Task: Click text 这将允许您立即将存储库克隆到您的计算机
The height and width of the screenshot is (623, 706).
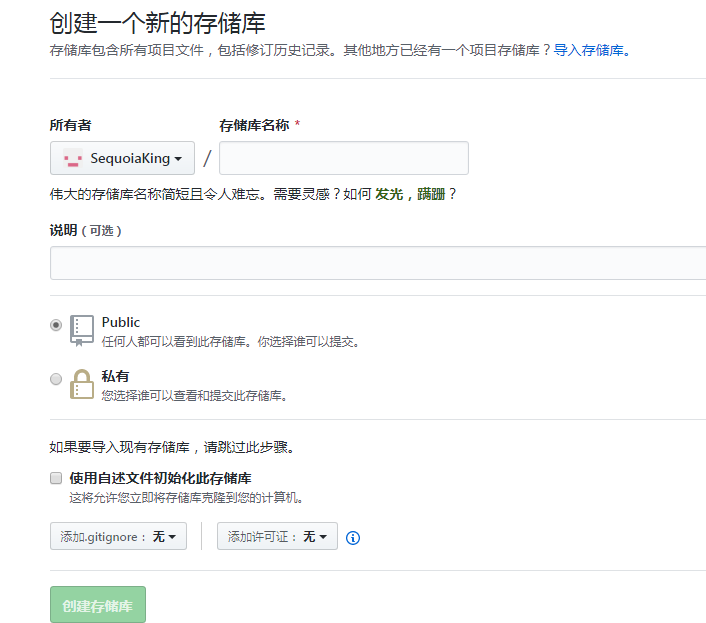Action: 186,497
